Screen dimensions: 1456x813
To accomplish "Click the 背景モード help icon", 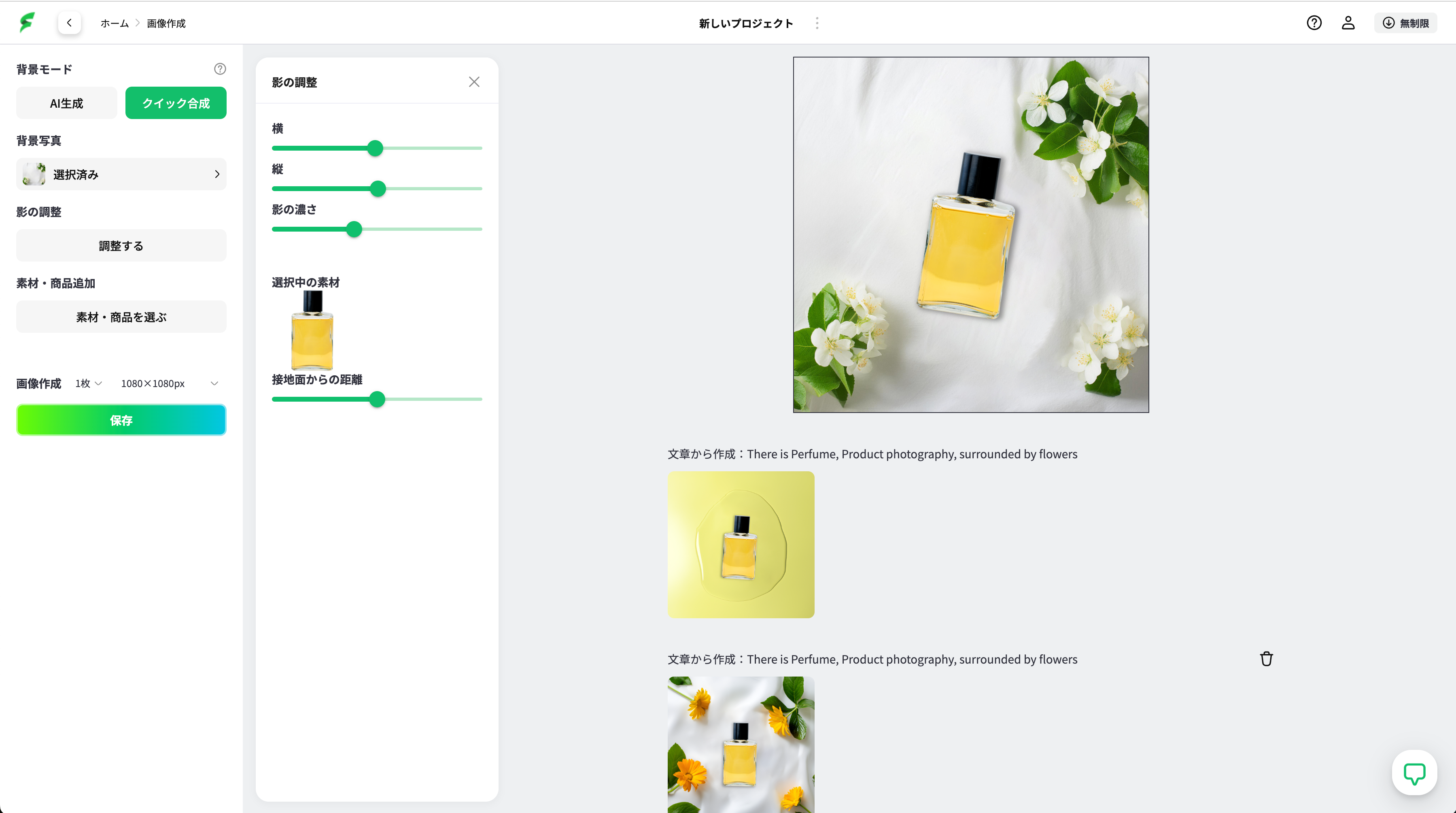I will tap(220, 69).
